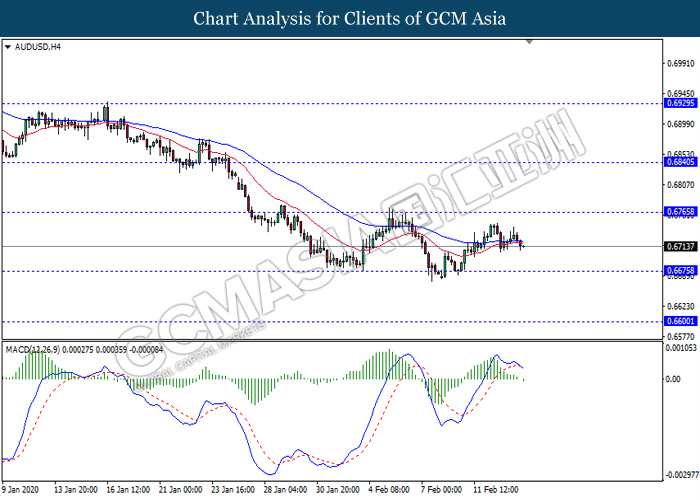Select the 0.69295 price level label
The height and width of the screenshot is (500, 700).
click(680, 103)
